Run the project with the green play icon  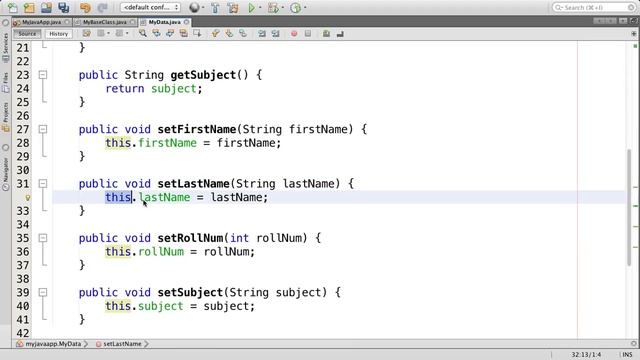click(x=251, y=7)
